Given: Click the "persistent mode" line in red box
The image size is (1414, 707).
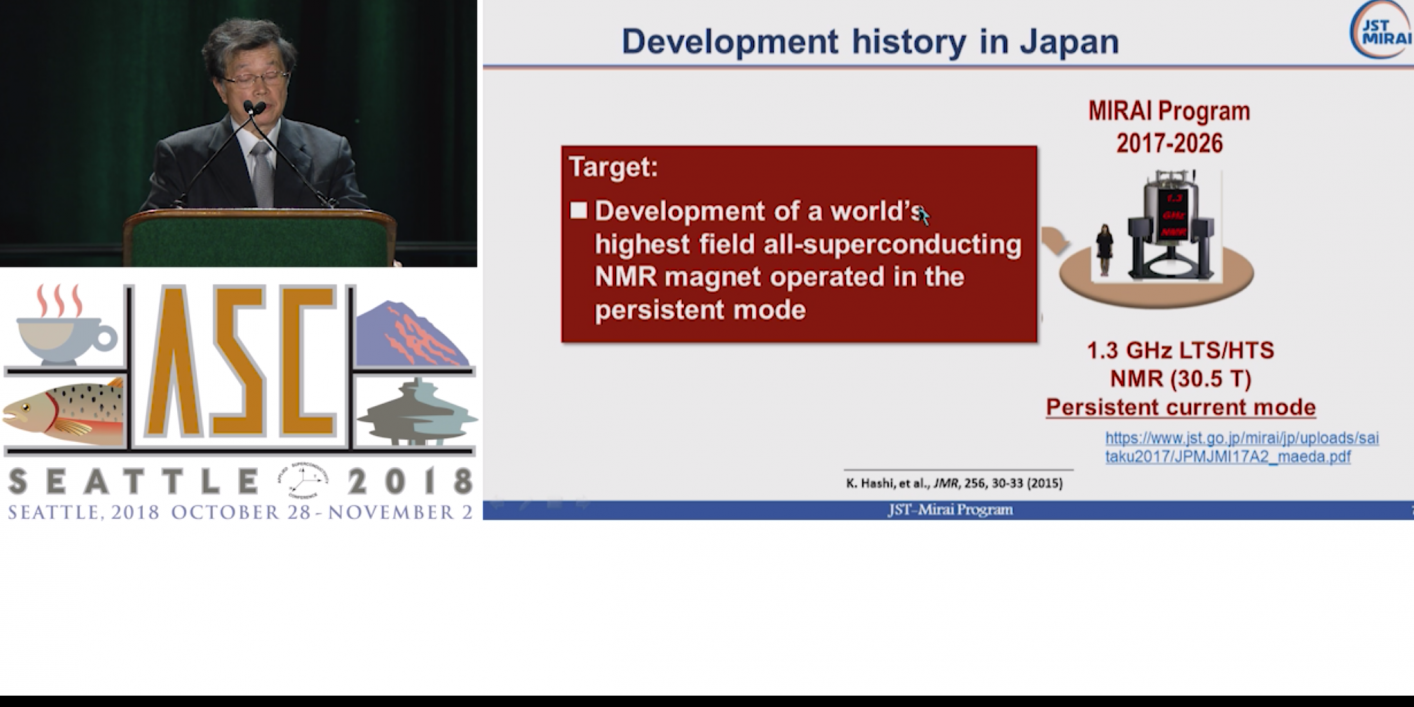Looking at the screenshot, I should 700,309.
